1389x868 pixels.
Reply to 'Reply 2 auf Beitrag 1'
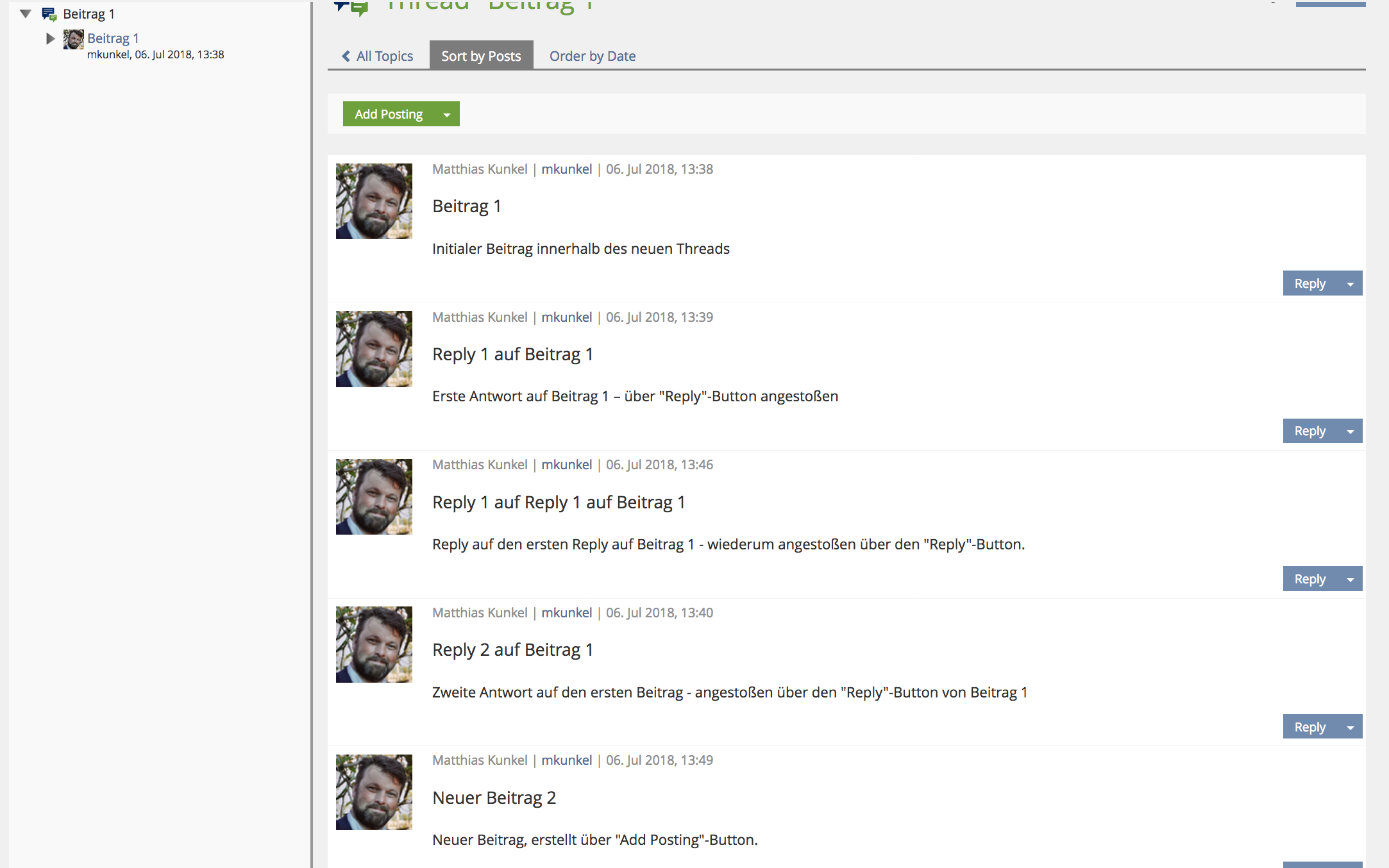[x=1309, y=727]
